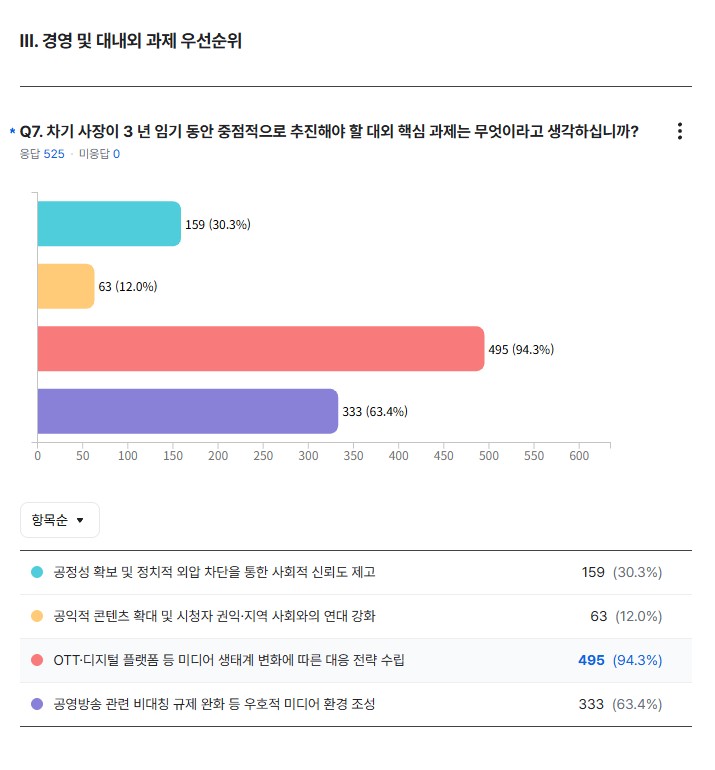Click the teal legend dot for 공정성 확보
The width and height of the screenshot is (715, 770).
[37, 572]
